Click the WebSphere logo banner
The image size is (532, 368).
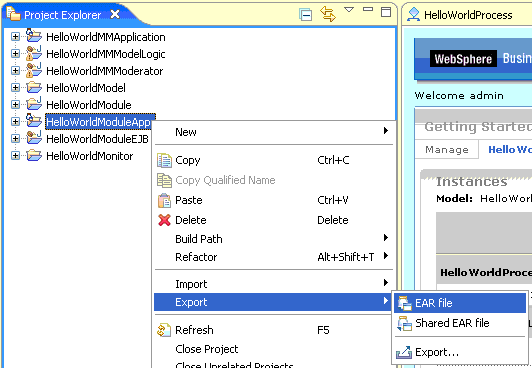pos(463,59)
